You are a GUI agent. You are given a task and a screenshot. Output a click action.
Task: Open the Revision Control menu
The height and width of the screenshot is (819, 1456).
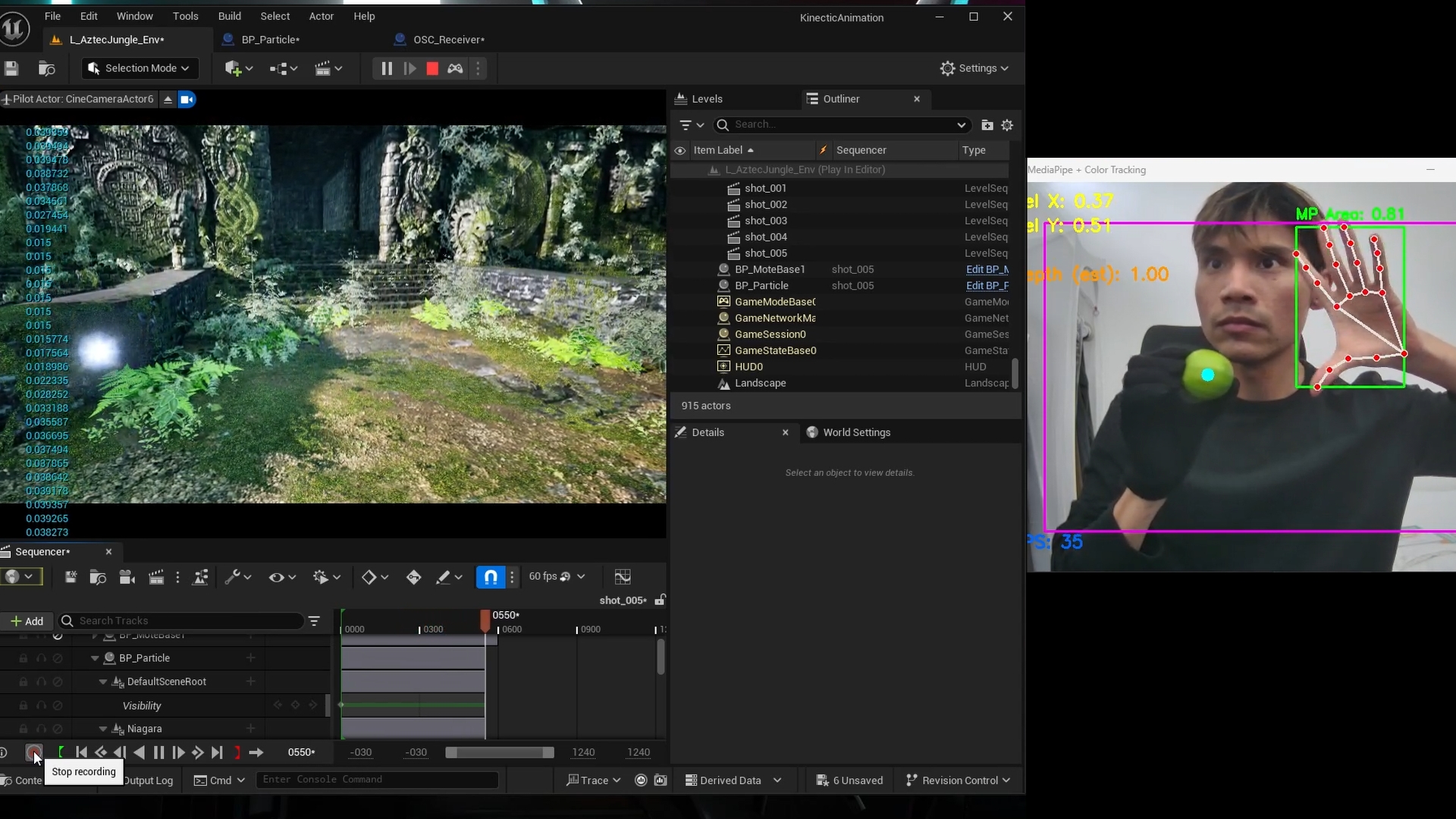(x=958, y=780)
